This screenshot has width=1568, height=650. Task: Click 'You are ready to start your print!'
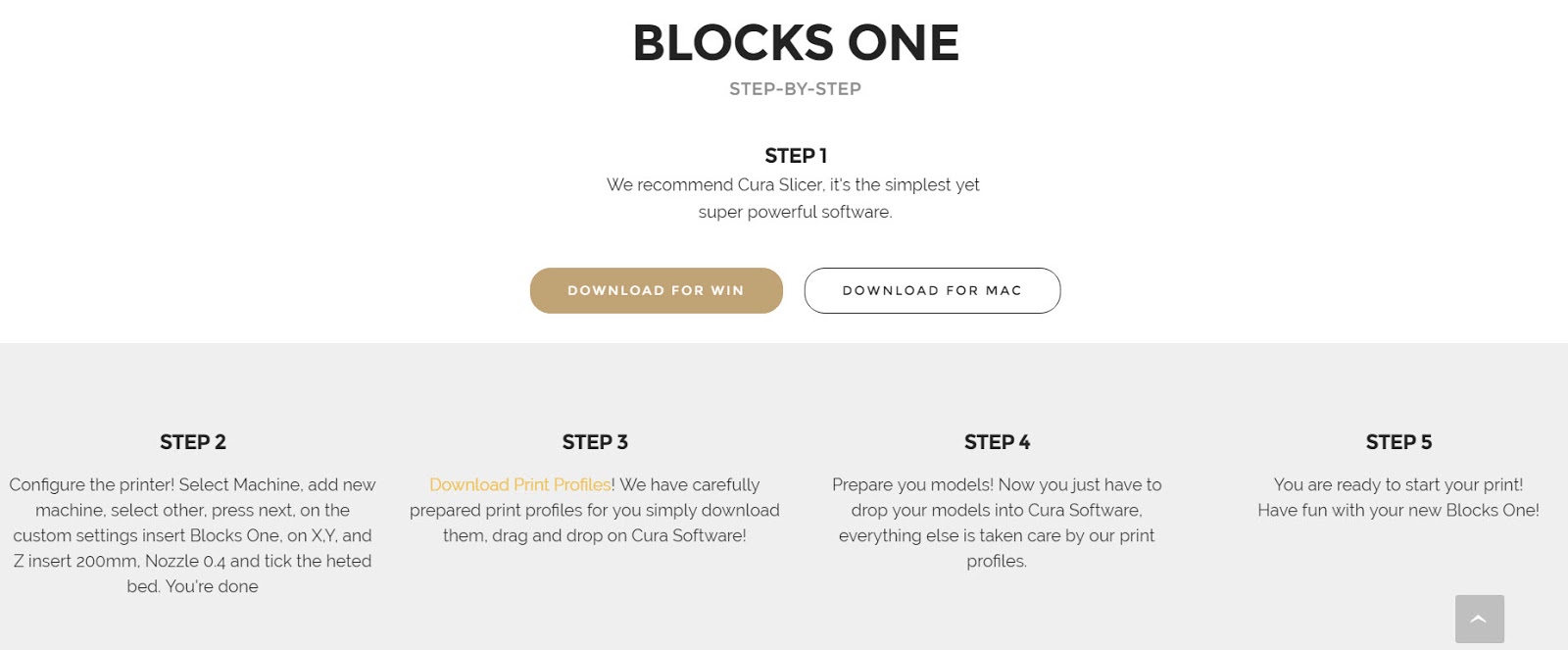[x=1397, y=484]
